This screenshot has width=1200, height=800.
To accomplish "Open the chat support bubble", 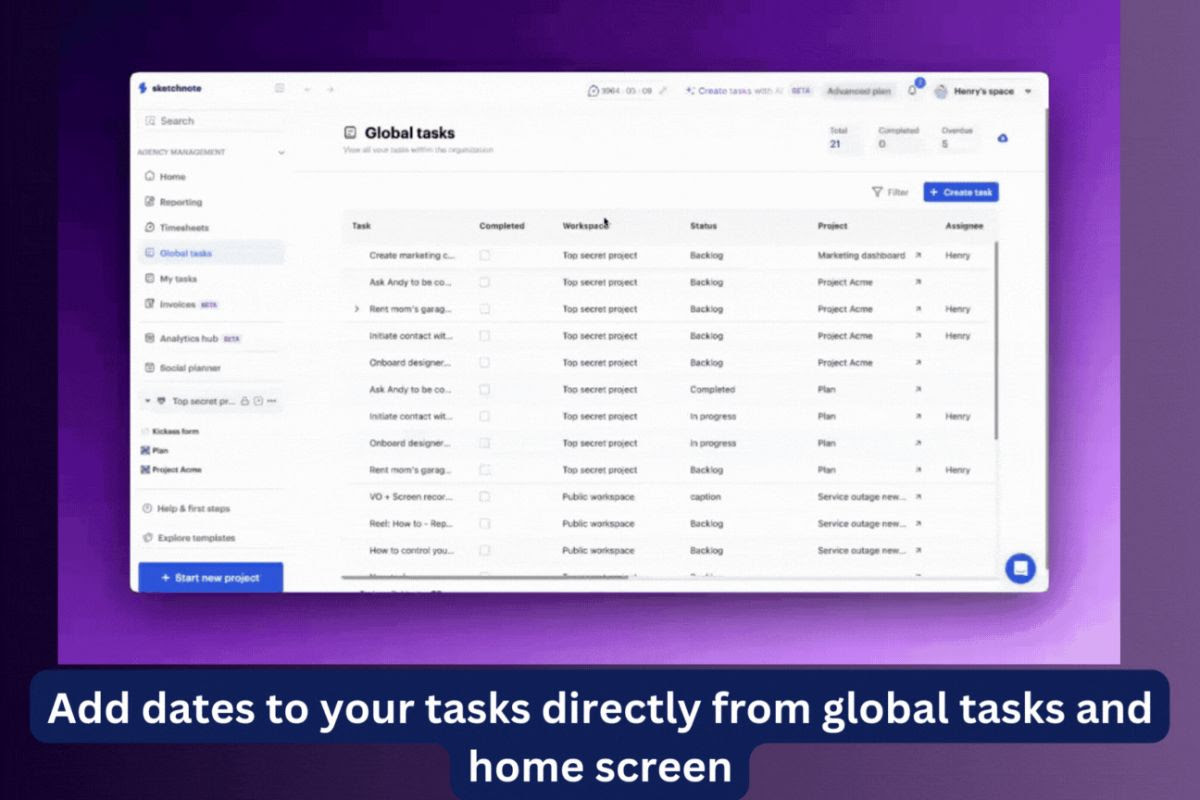I will click(x=1020, y=568).
